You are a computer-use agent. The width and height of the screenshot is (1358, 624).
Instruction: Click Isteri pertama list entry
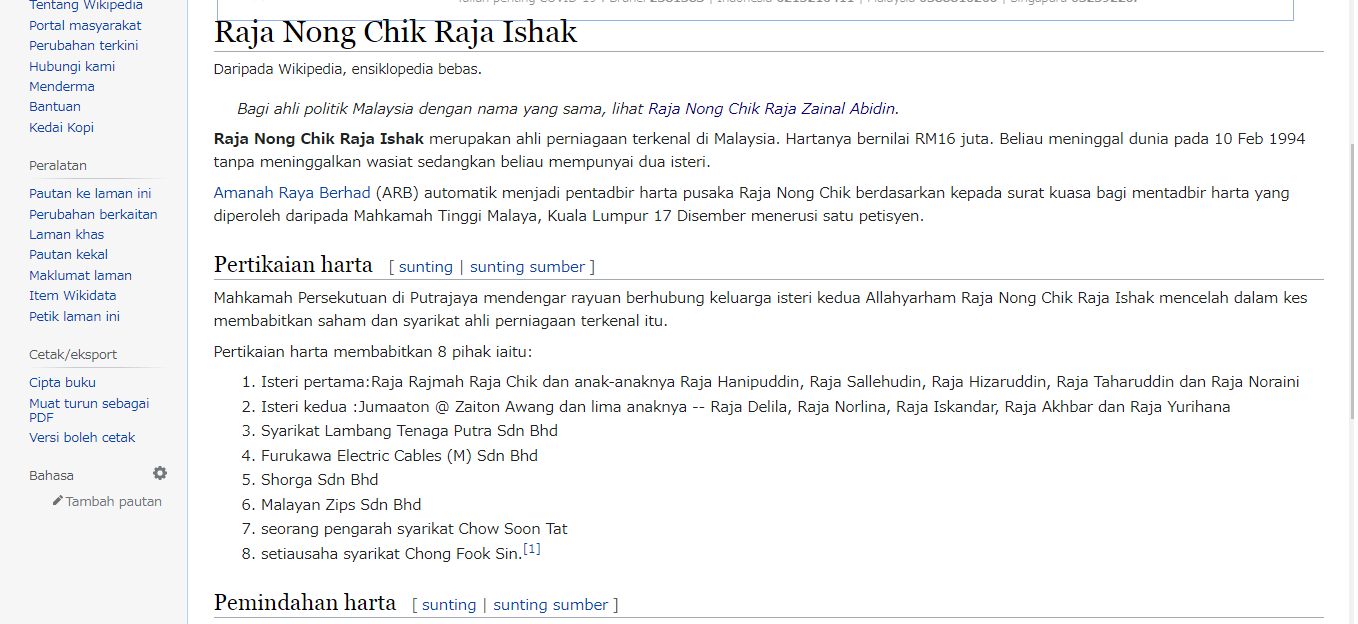coord(780,381)
